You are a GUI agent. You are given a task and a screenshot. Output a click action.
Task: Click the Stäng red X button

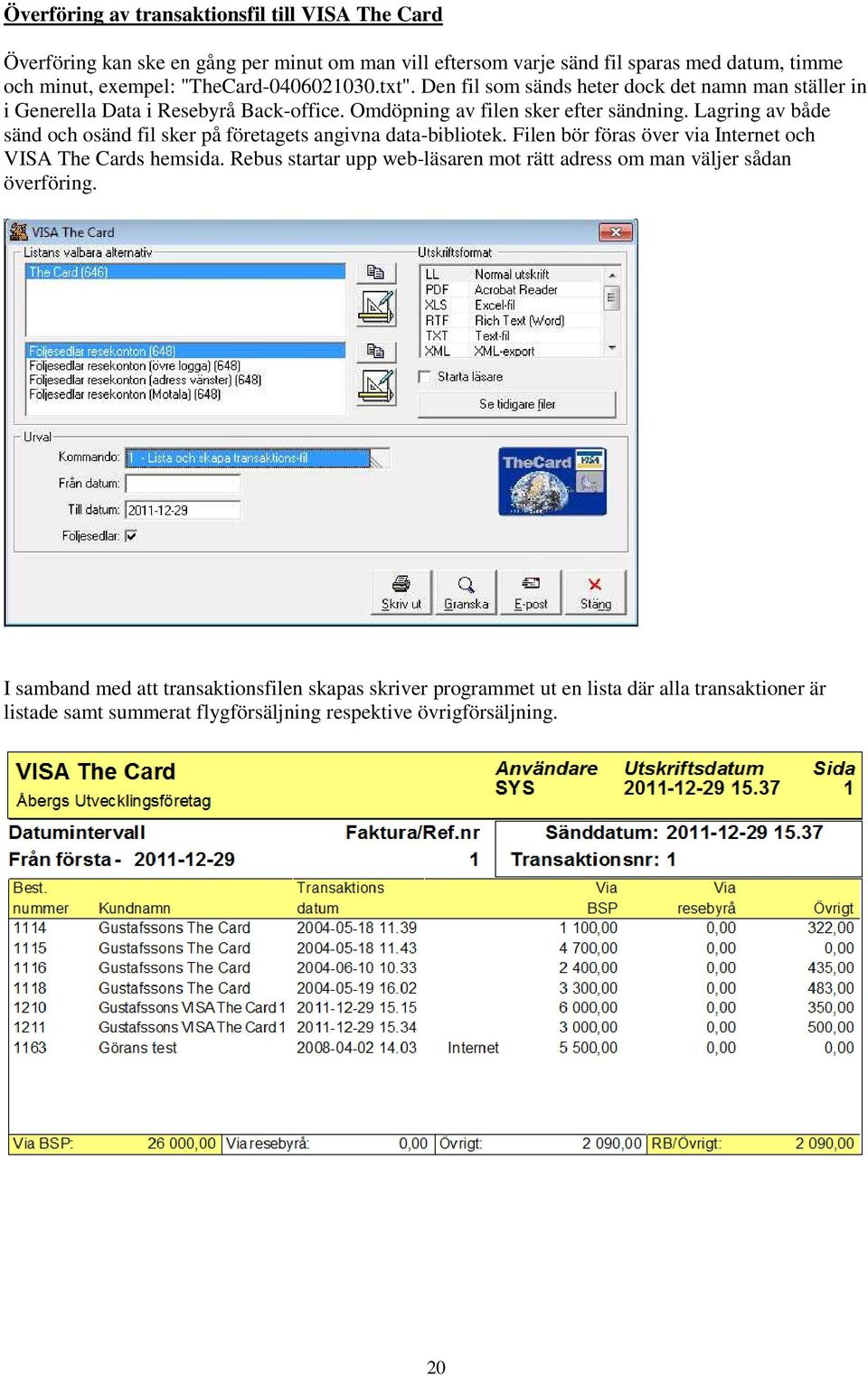[595, 592]
